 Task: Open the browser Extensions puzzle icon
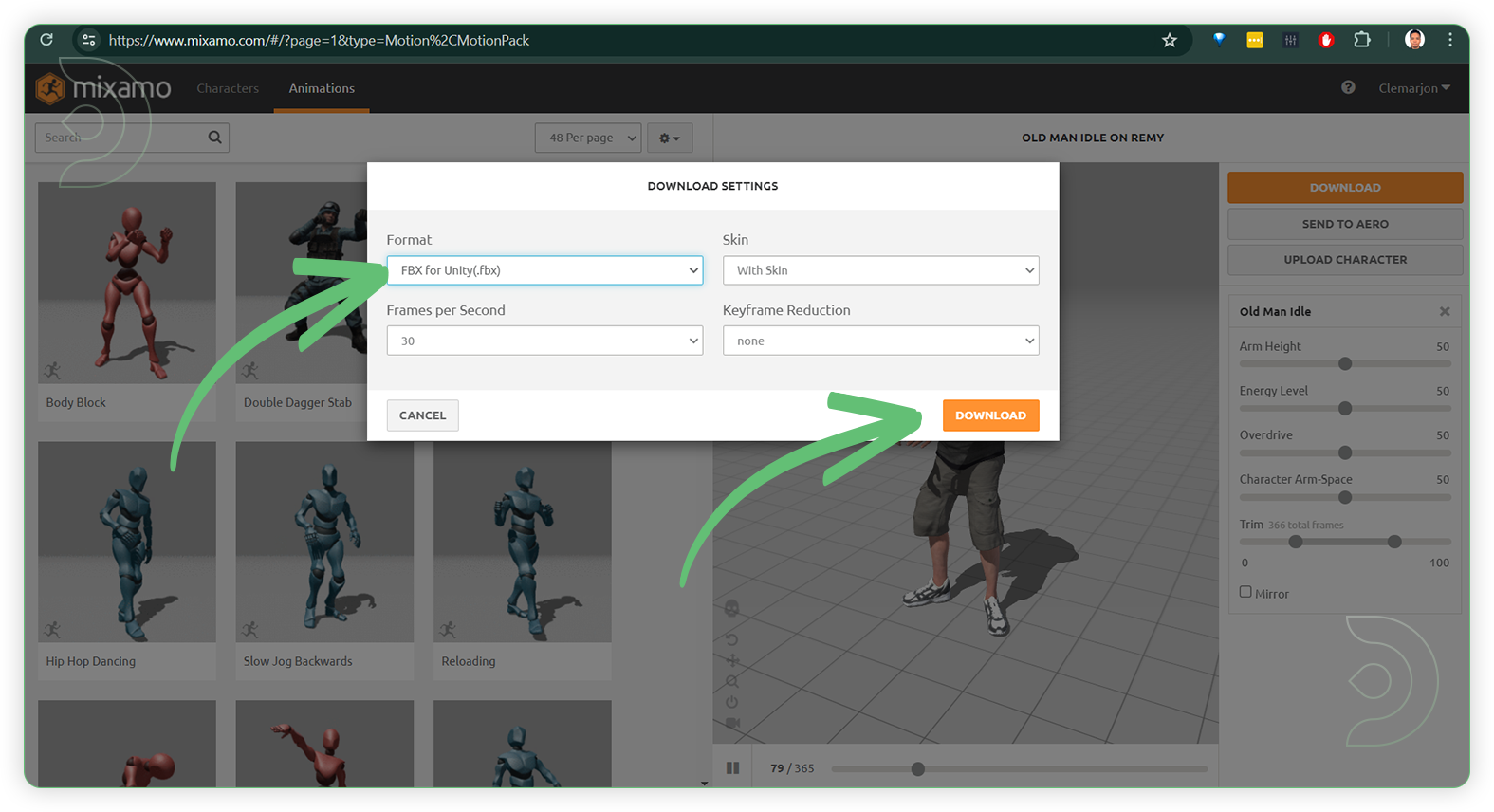point(1362,40)
